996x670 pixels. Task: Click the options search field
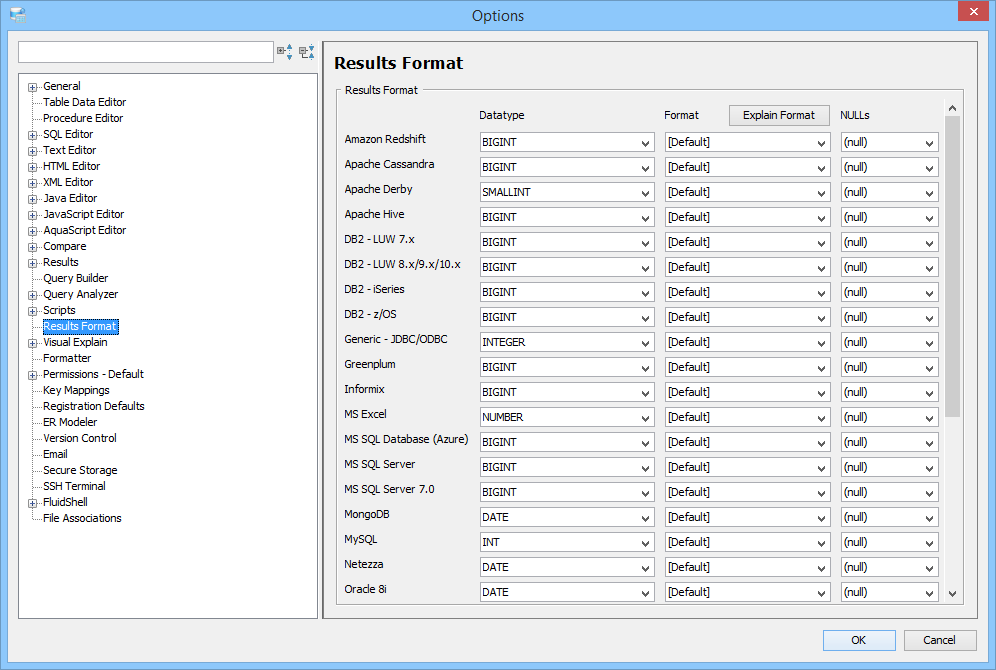(x=146, y=52)
